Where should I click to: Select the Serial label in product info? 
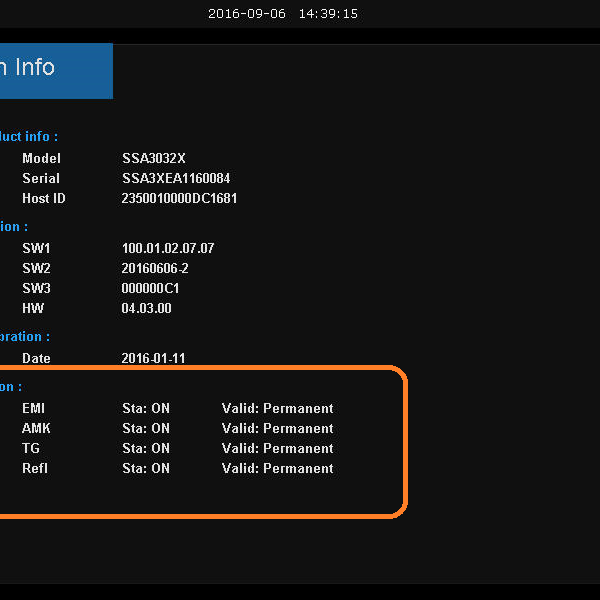pos(41,178)
